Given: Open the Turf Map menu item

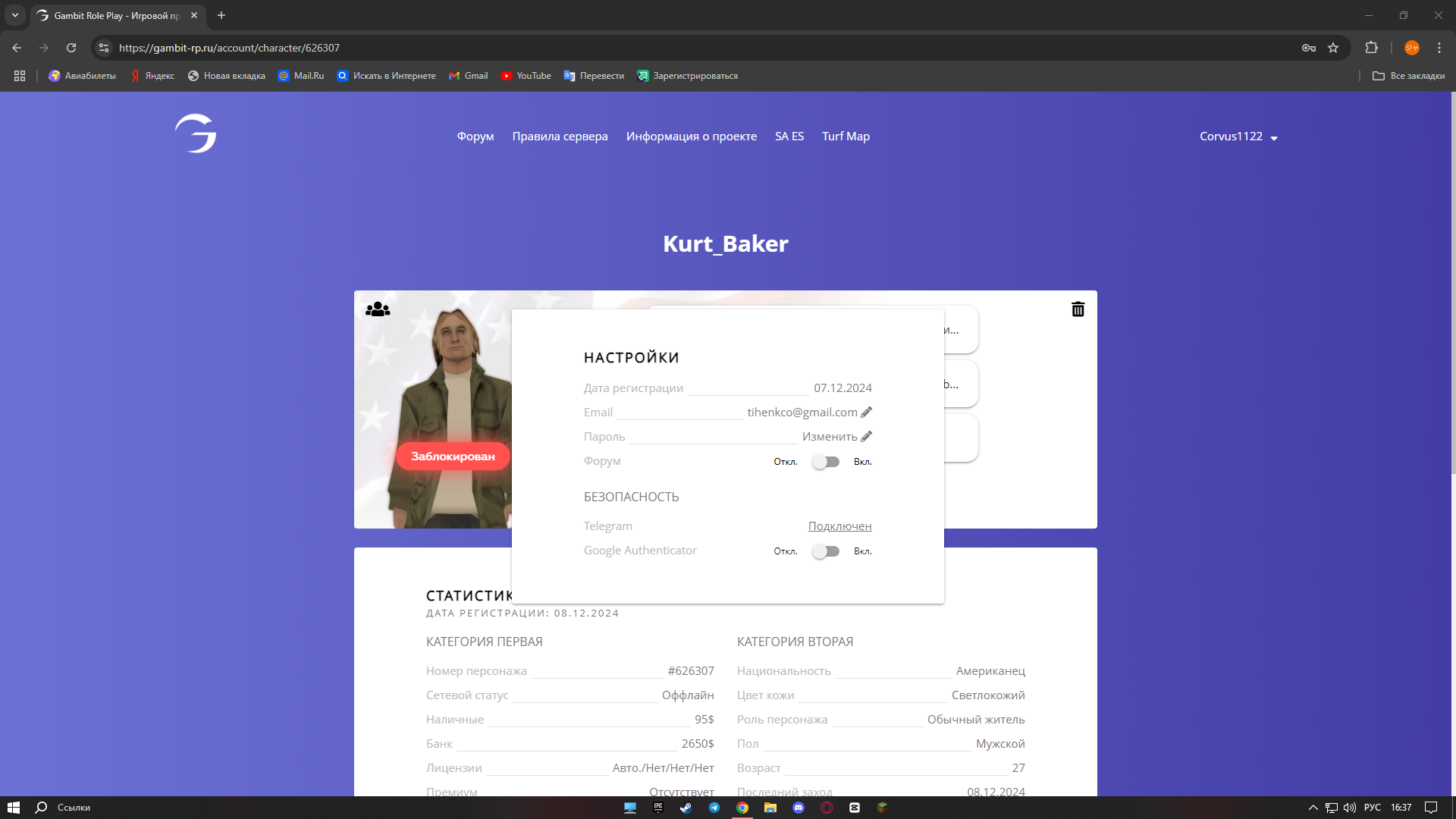Looking at the screenshot, I should tap(846, 136).
